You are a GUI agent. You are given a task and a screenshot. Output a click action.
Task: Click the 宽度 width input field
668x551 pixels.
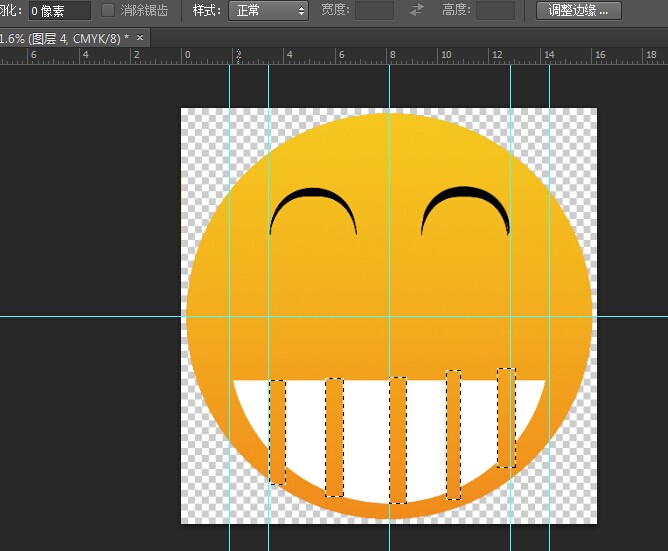(375, 11)
